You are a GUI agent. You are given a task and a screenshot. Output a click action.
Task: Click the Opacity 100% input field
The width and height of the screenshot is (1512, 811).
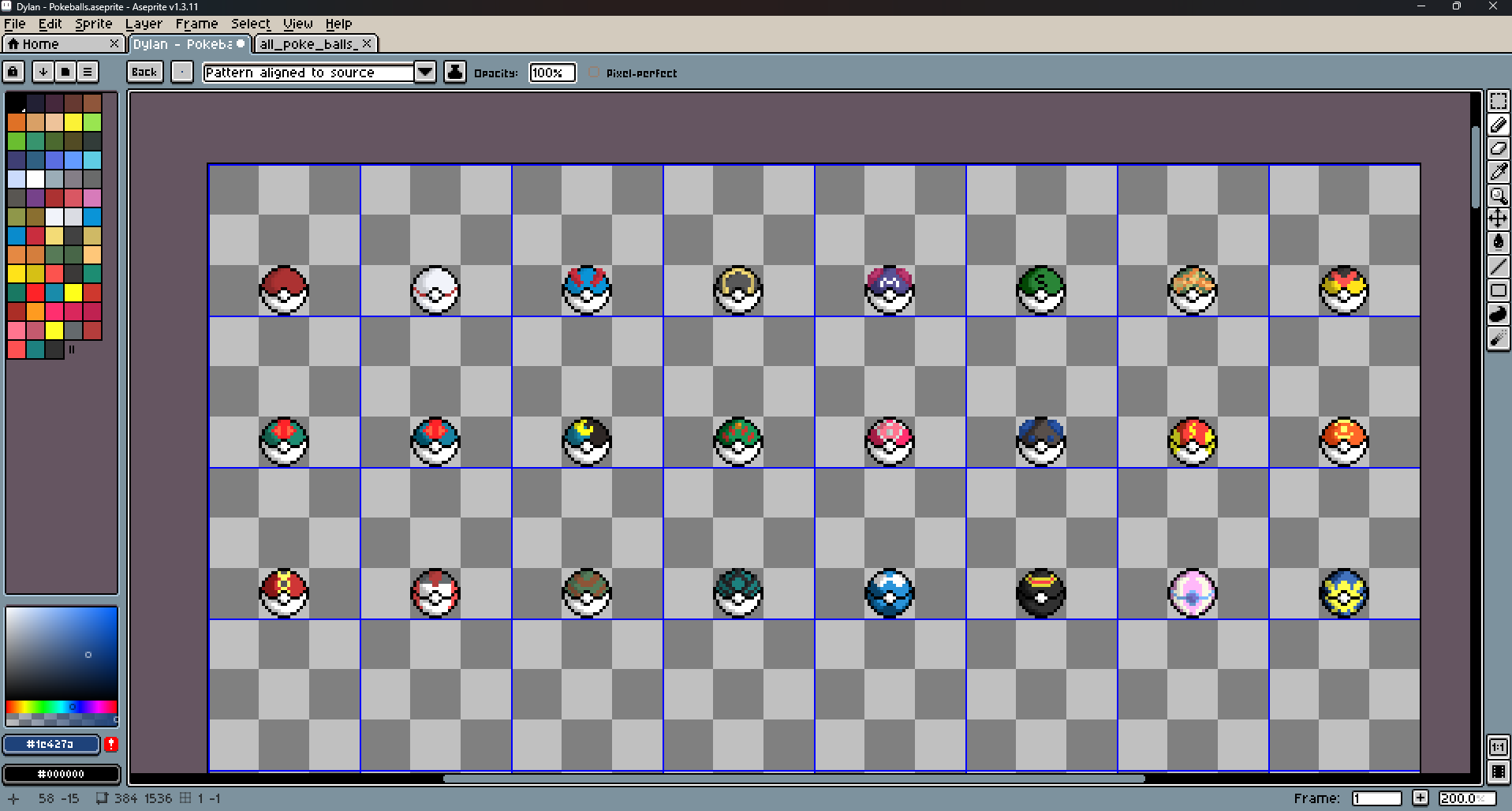pyautogui.click(x=552, y=73)
